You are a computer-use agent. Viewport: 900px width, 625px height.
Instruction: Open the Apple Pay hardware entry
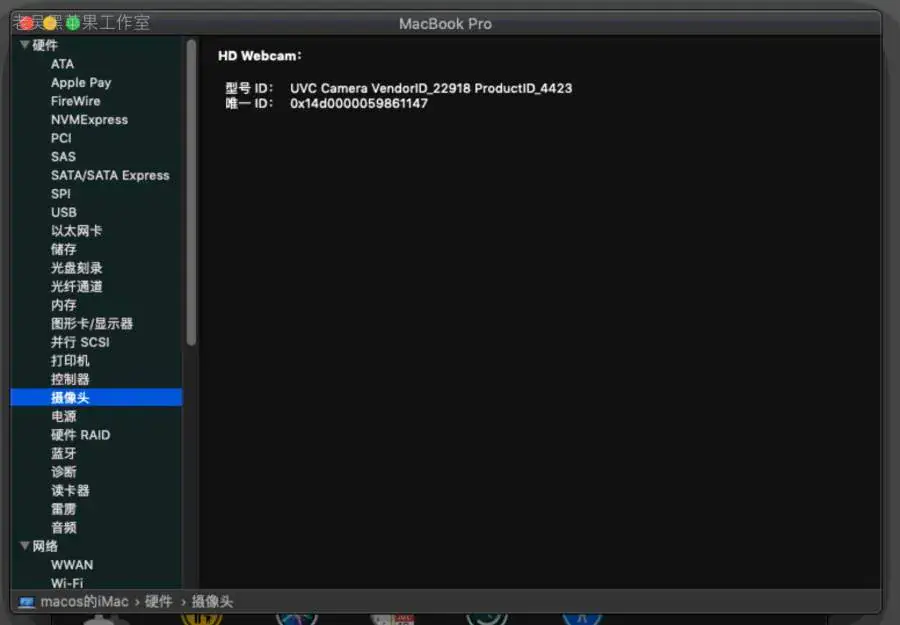tap(81, 83)
